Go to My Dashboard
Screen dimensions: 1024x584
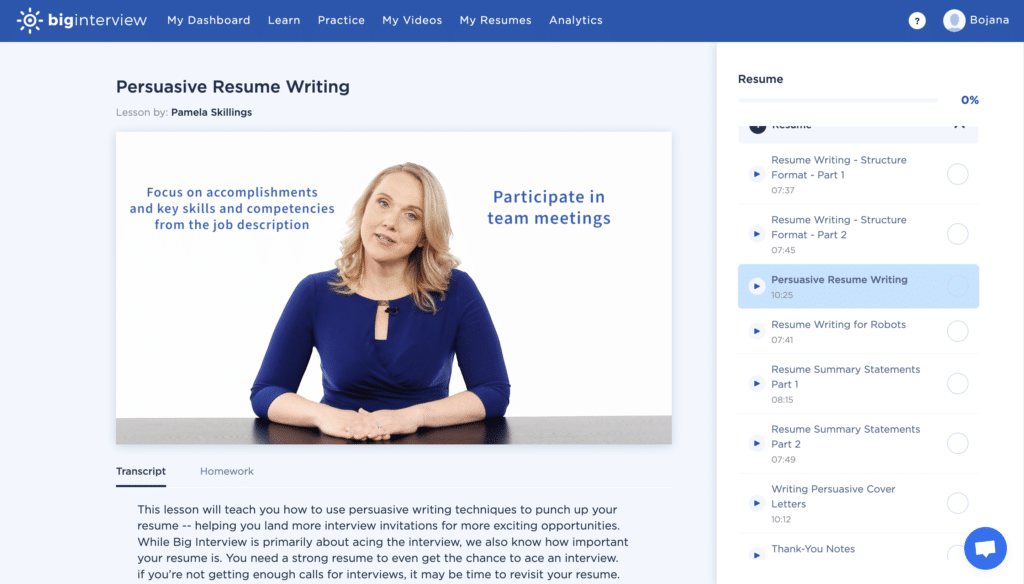(208, 20)
